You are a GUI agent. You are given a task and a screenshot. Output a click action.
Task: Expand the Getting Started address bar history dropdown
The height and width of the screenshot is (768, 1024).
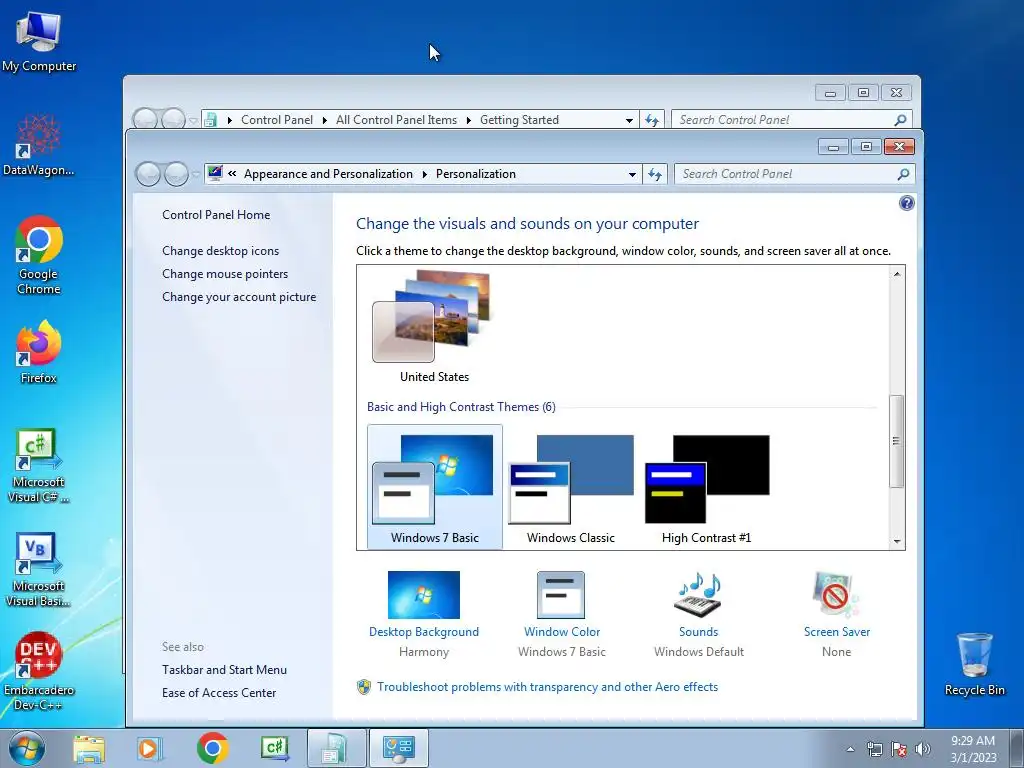pos(629,120)
